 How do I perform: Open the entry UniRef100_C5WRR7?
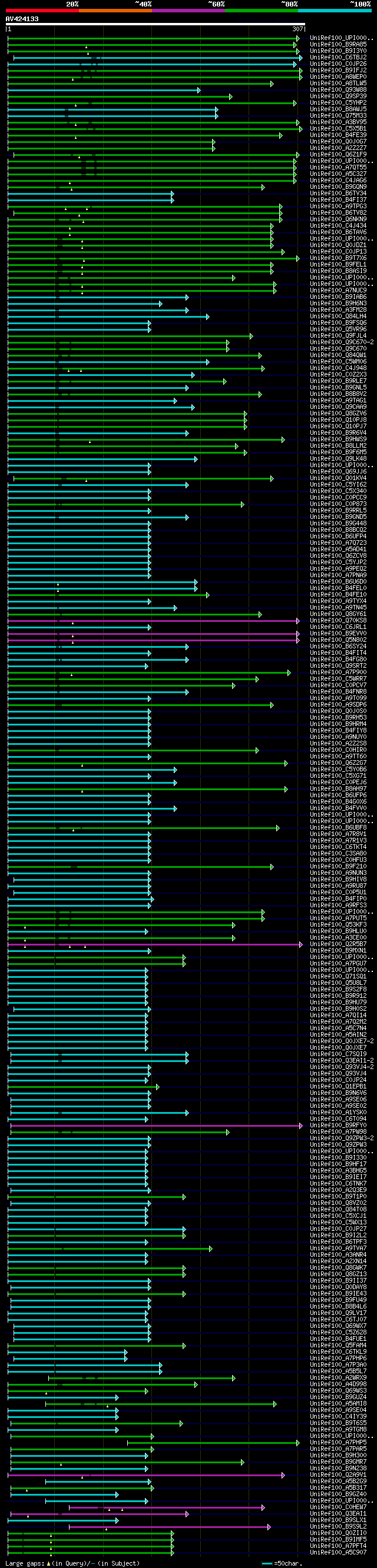[x=338, y=679]
